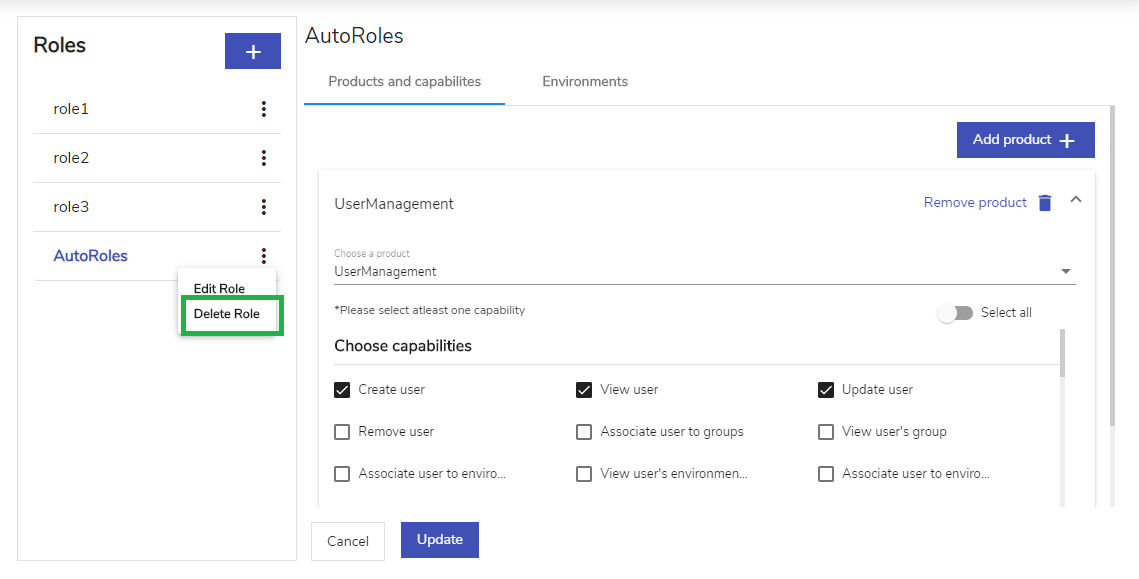
Task: Click the AutoRoles three-dot menu icon
Action: (x=264, y=256)
